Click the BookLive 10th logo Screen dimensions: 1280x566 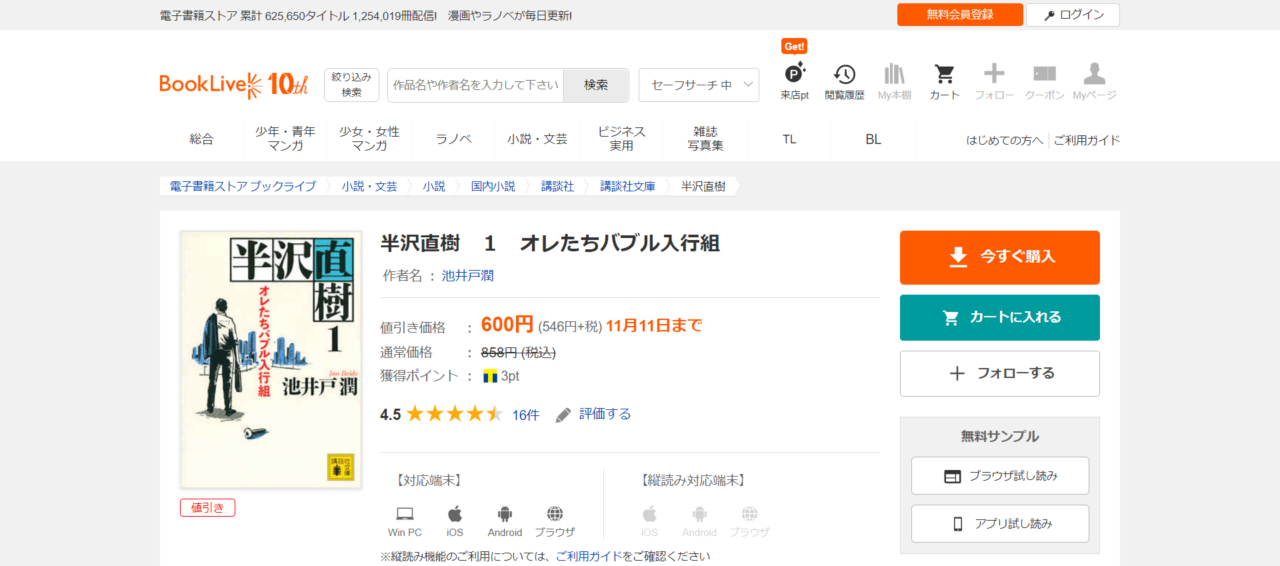[234, 85]
